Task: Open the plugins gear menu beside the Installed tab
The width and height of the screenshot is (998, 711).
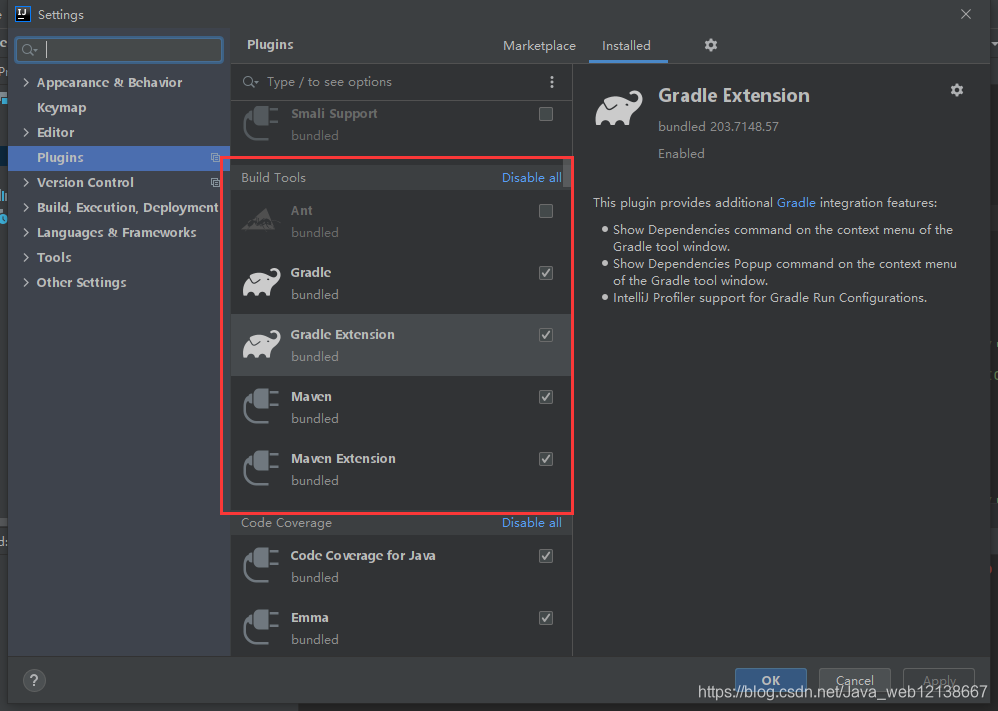Action: pyautogui.click(x=711, y=45)
